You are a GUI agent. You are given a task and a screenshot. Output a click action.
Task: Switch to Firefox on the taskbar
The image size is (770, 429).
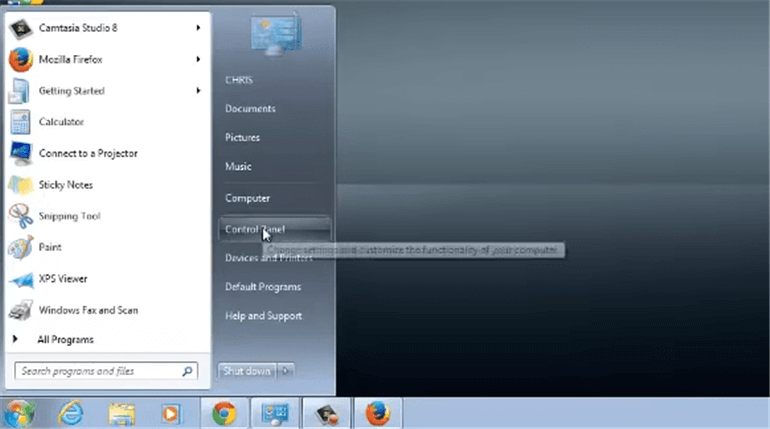pyautogui.click(x=378, y=414)
